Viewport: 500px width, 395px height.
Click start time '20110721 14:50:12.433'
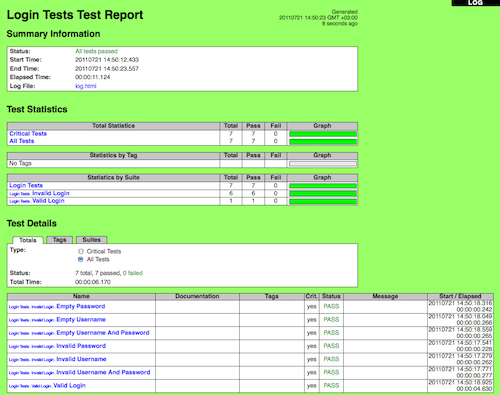[107, 60]
